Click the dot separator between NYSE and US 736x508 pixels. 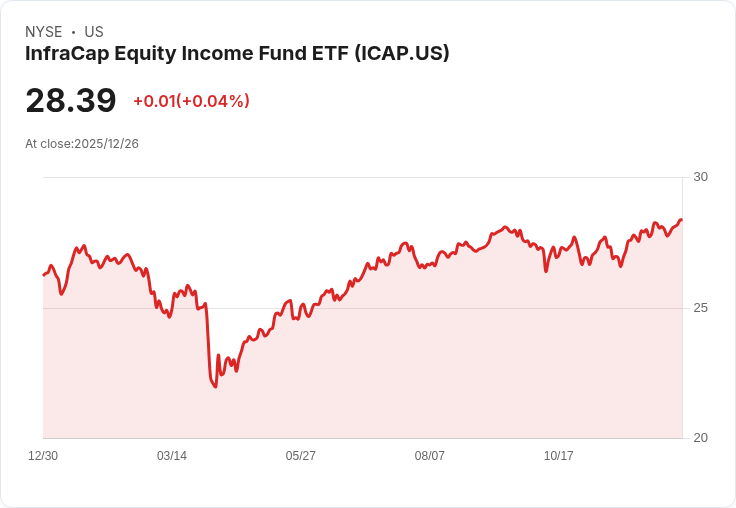pos(73,32)
